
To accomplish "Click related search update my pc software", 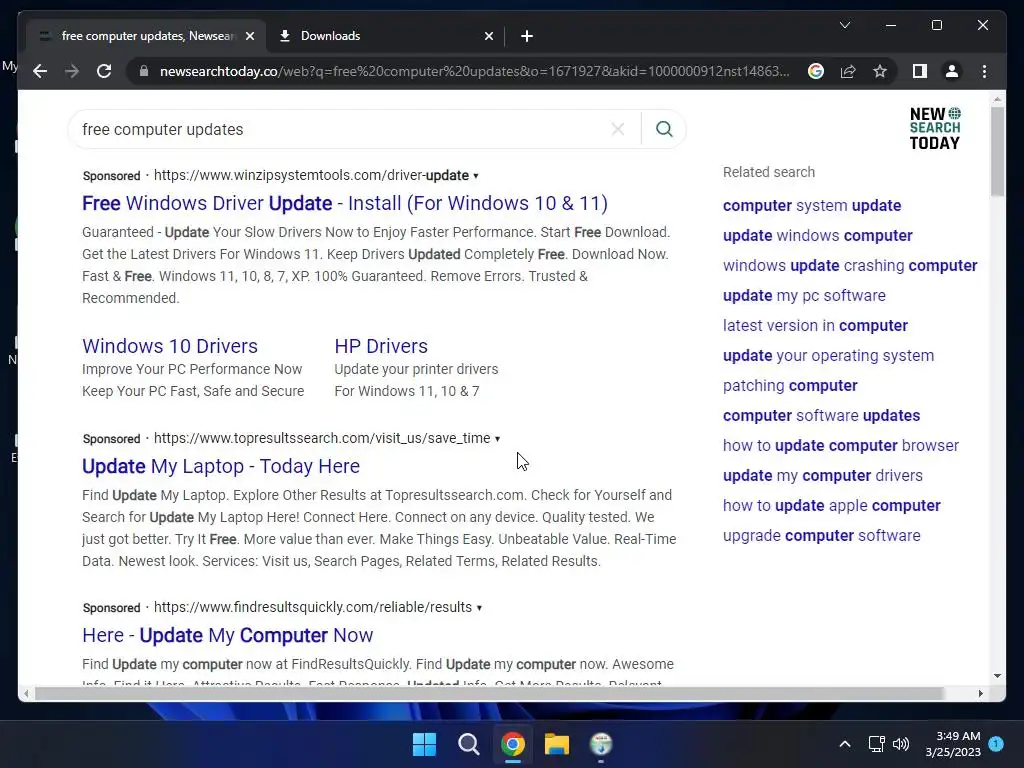I will pos(804,296).
